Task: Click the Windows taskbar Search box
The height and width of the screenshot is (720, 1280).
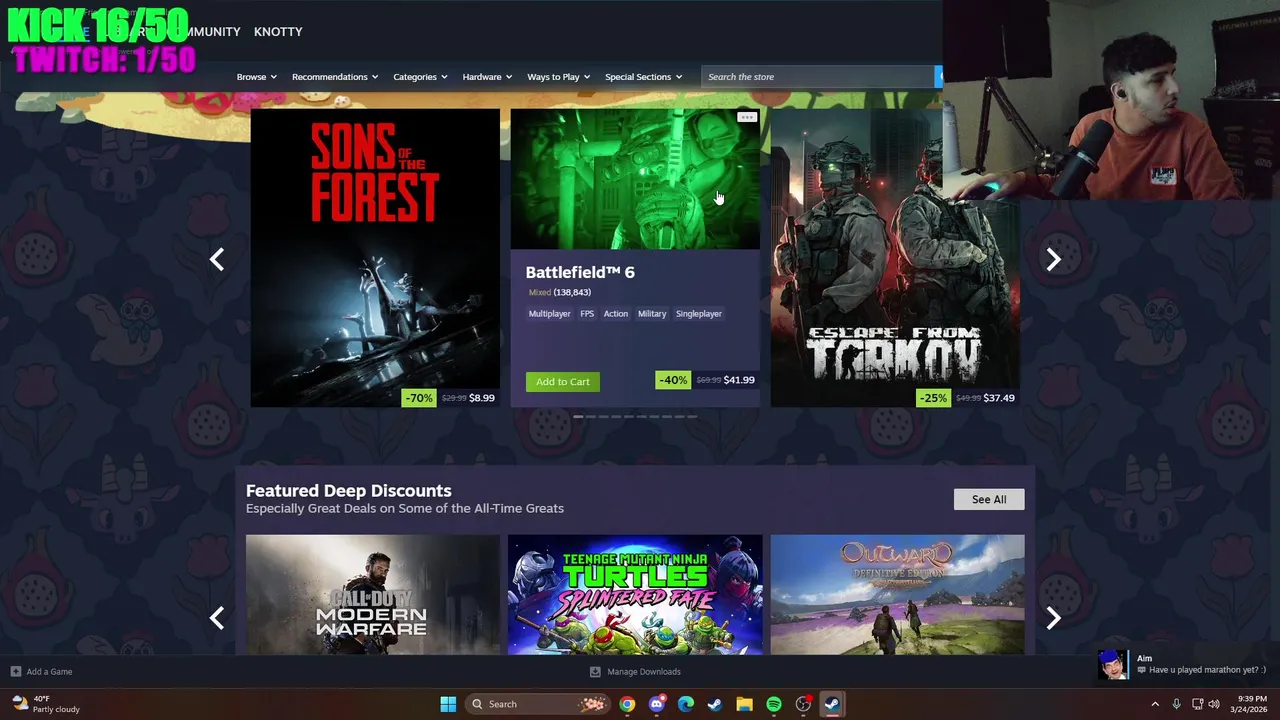Action: pos(539,704)
